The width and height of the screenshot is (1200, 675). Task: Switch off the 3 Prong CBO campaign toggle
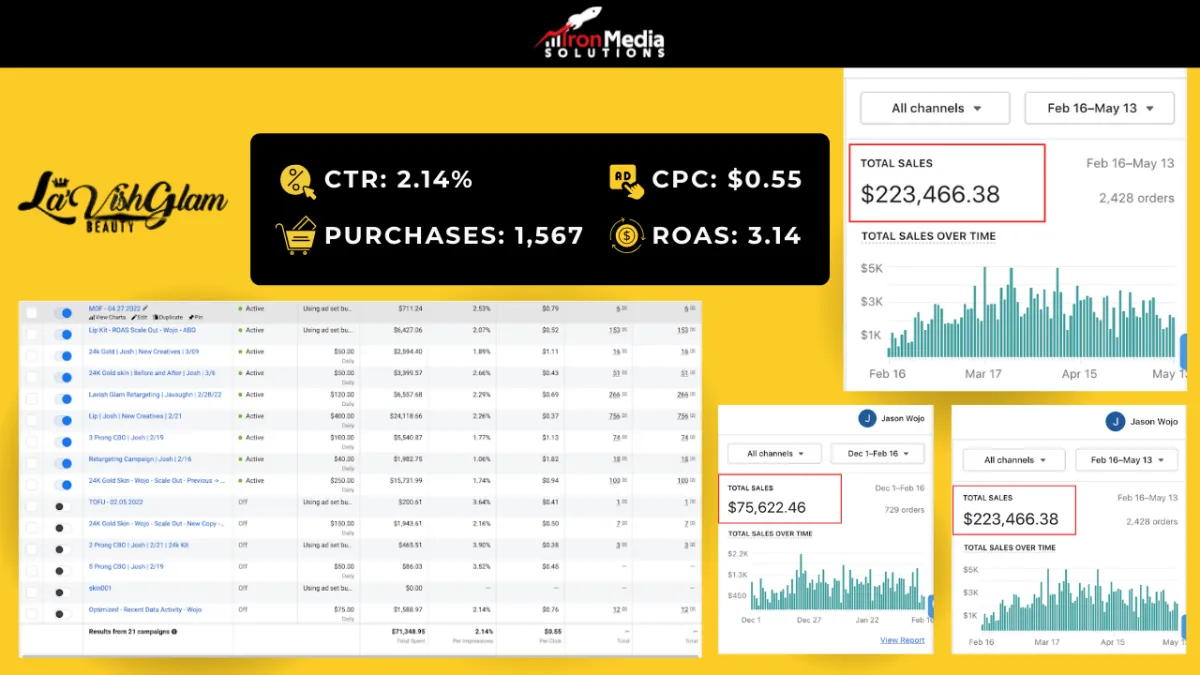click(x=63, y=442)
